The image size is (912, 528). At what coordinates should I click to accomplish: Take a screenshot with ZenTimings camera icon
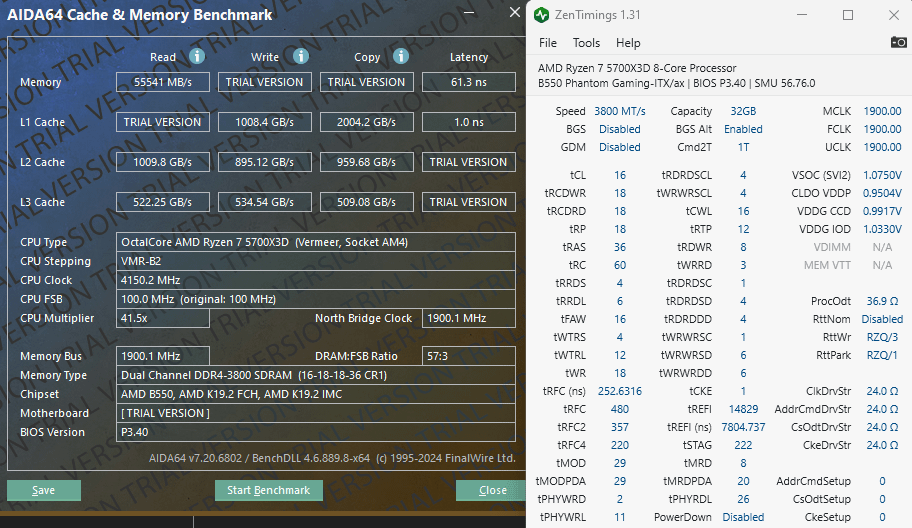898,42
